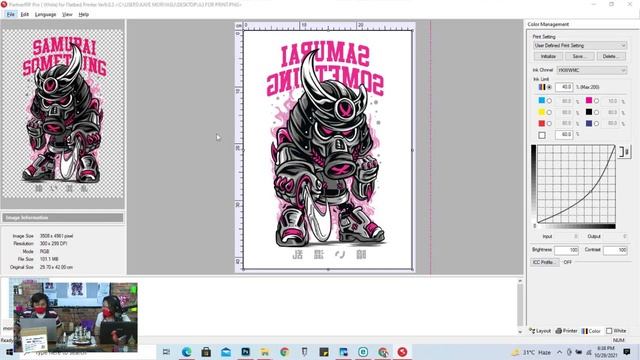Click the Initialize button
Viewport: 640px width, 360px height.
coord(548,56)
